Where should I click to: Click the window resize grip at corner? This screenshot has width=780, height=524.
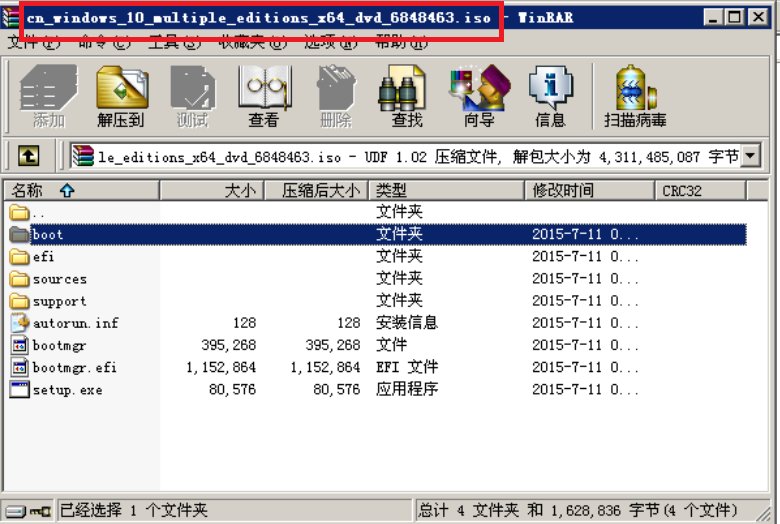(x=763, y=514)
